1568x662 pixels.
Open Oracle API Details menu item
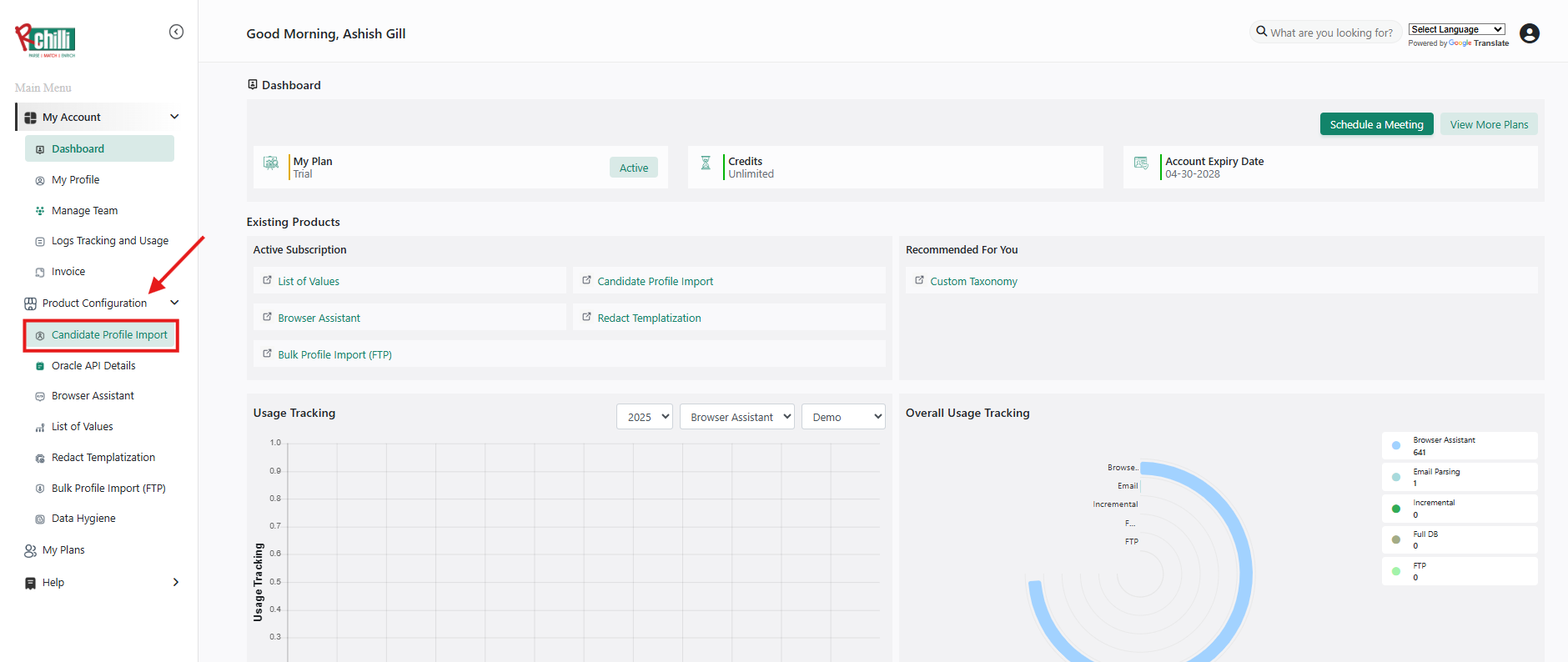coord(93,366)
